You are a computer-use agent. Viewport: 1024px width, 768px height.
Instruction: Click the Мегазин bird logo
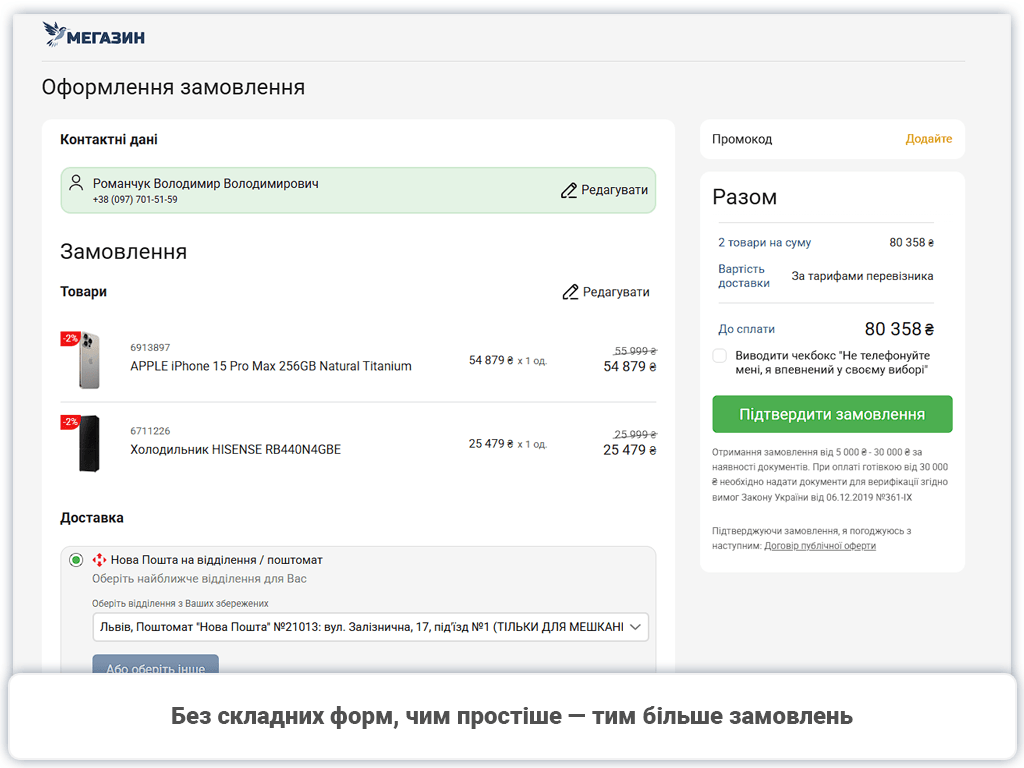click(93, 35)
